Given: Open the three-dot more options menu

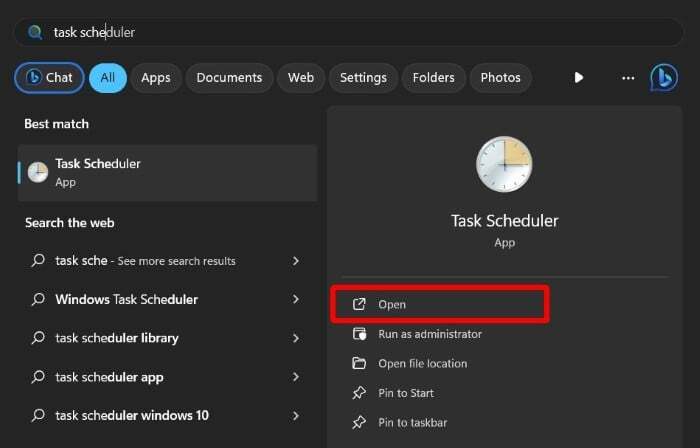Looking at the screenshot, I should (x=628, y=78).
